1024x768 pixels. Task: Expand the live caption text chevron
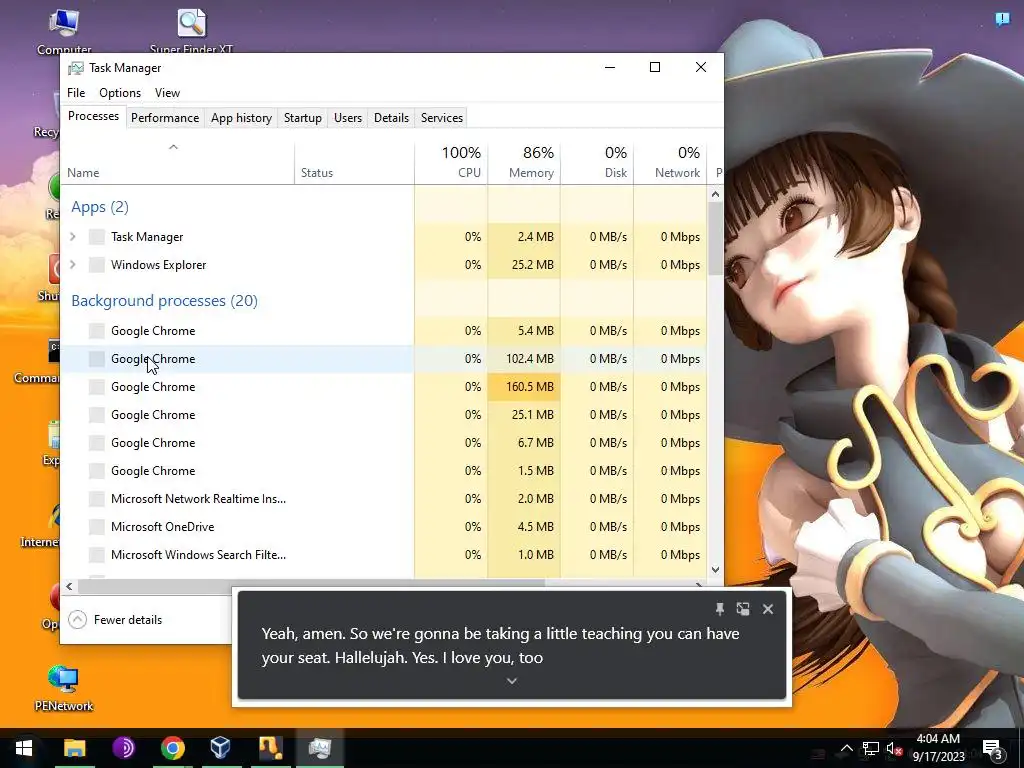coord(512,680)
